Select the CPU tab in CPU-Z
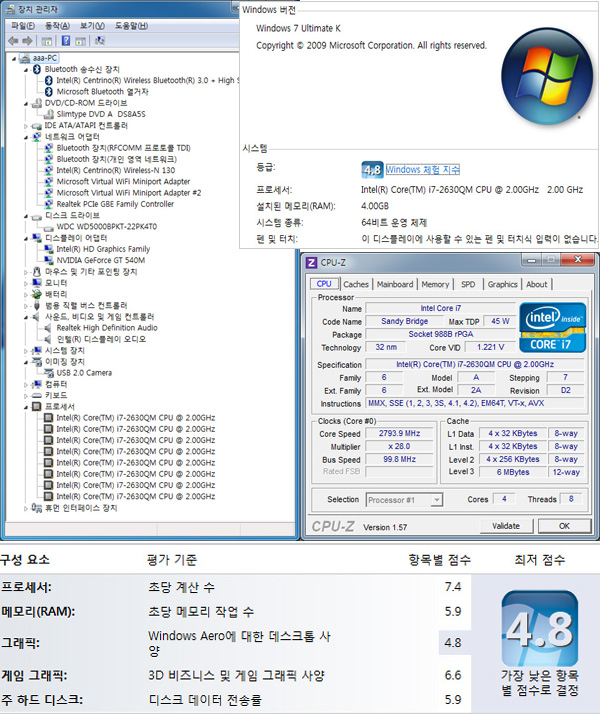Image resolution: width=600 pixels, height=717 pixels. click(x=324, y=284)
